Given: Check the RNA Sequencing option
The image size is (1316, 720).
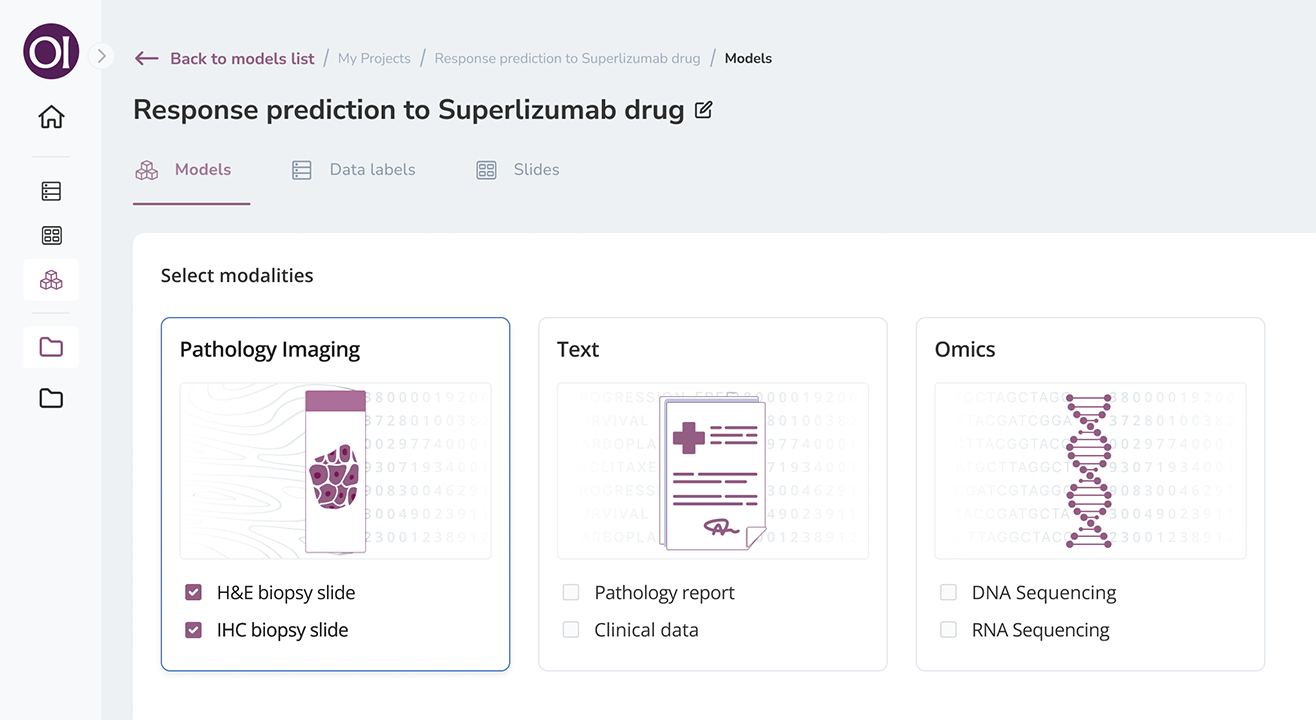Looking at the screenshot, I should [948, 630].
